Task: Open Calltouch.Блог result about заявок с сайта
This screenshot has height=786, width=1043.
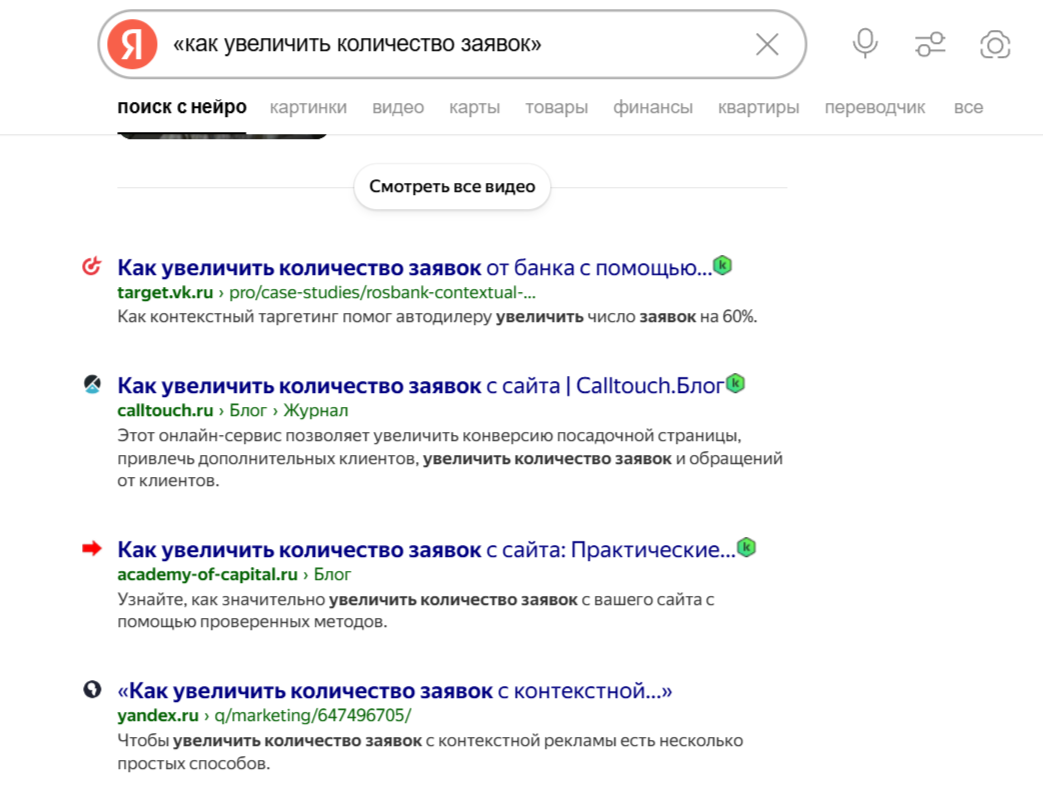Action: click(x=420, y=386)
